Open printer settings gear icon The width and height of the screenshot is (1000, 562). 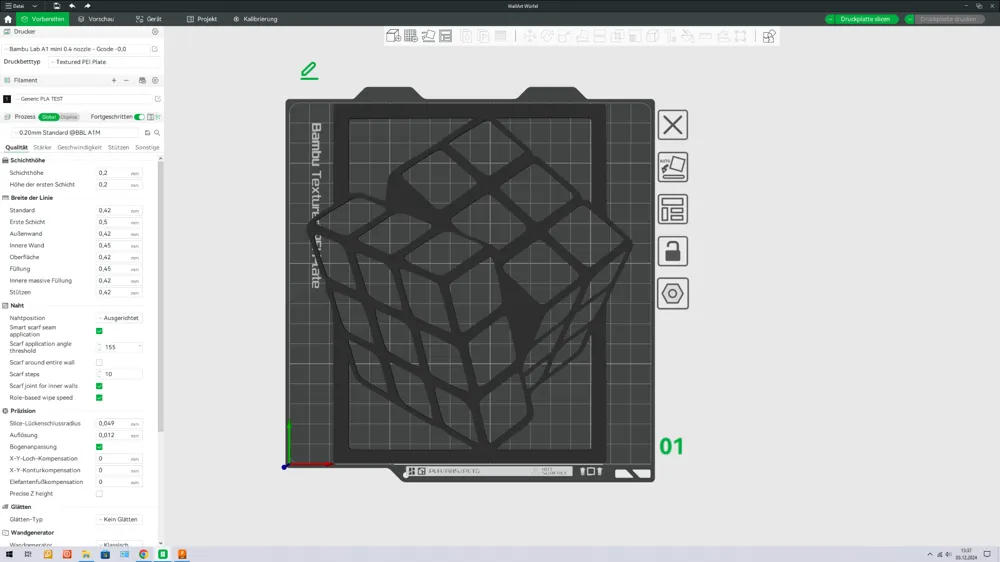[155, 31]
